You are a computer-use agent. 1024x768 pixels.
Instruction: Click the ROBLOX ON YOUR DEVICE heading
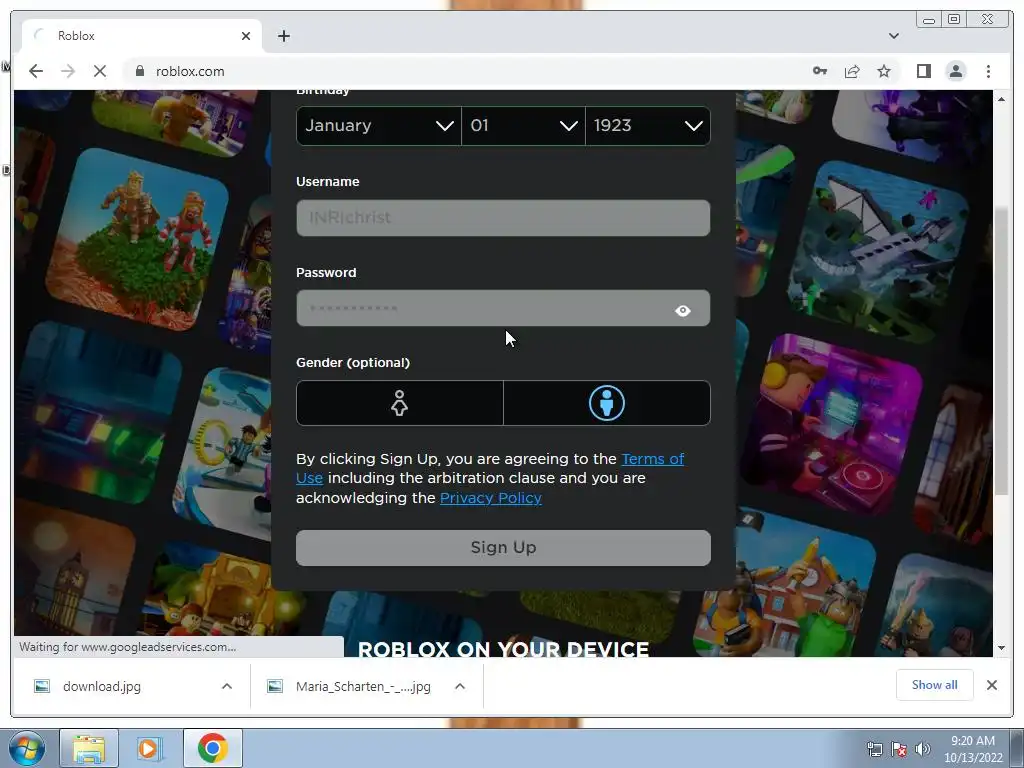click(x=504, y=649)
